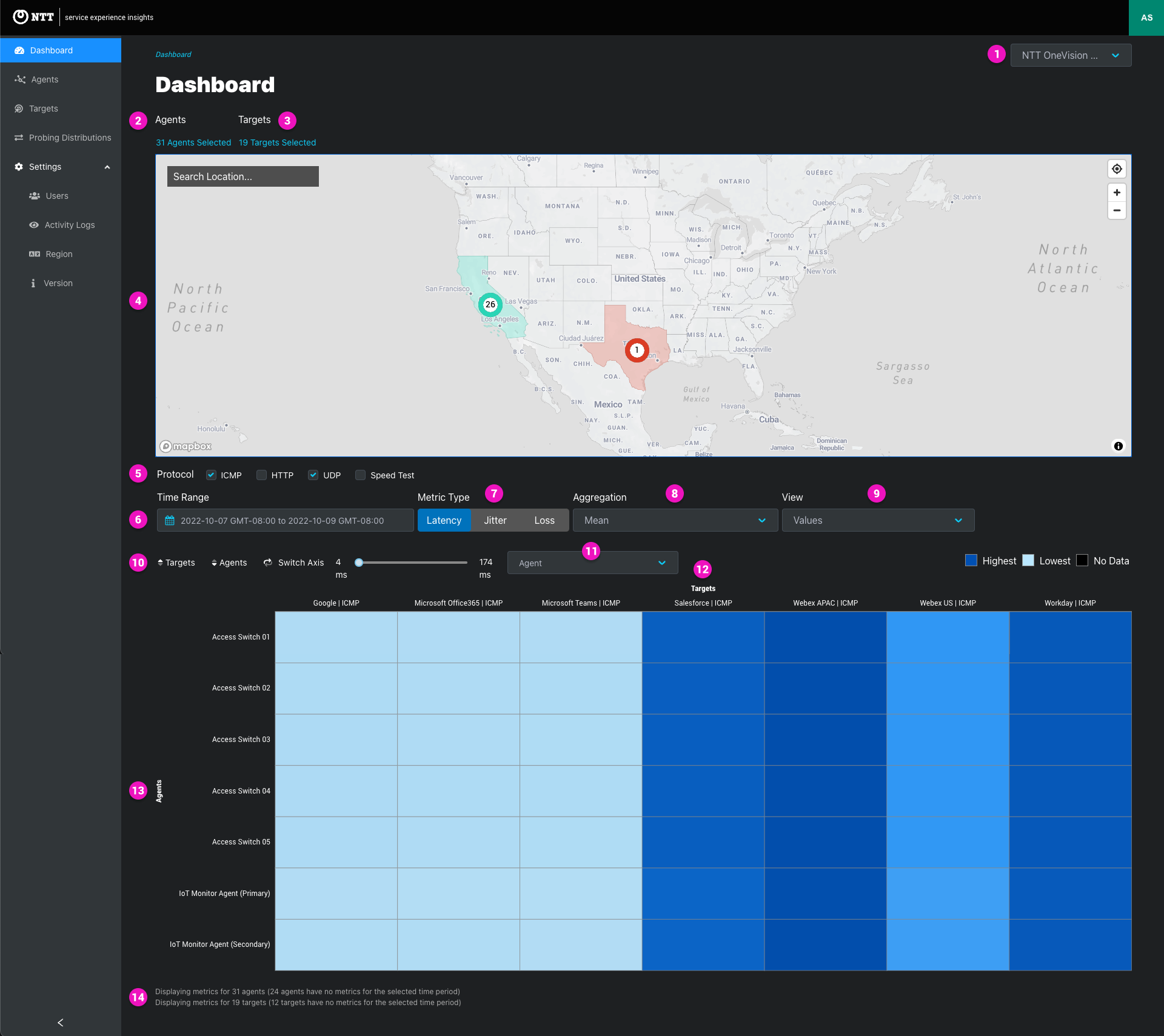This screenshot has width=1164, height=1036.
Task: Open the Aggregation Mean dropdown
Action: coord(675,520)
